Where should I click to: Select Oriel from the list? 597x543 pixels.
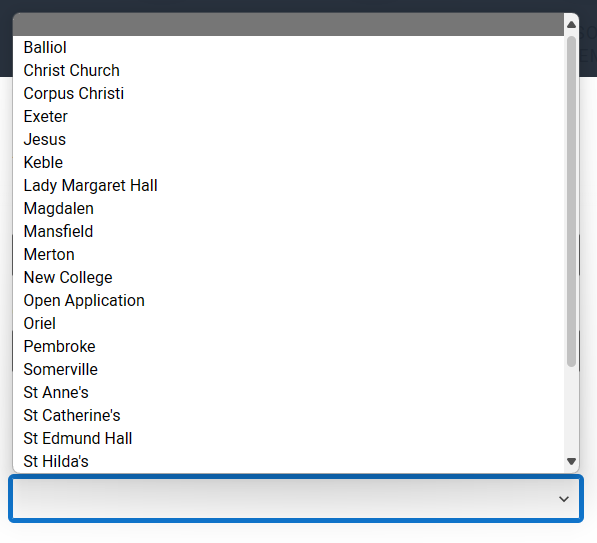(288, 323)
